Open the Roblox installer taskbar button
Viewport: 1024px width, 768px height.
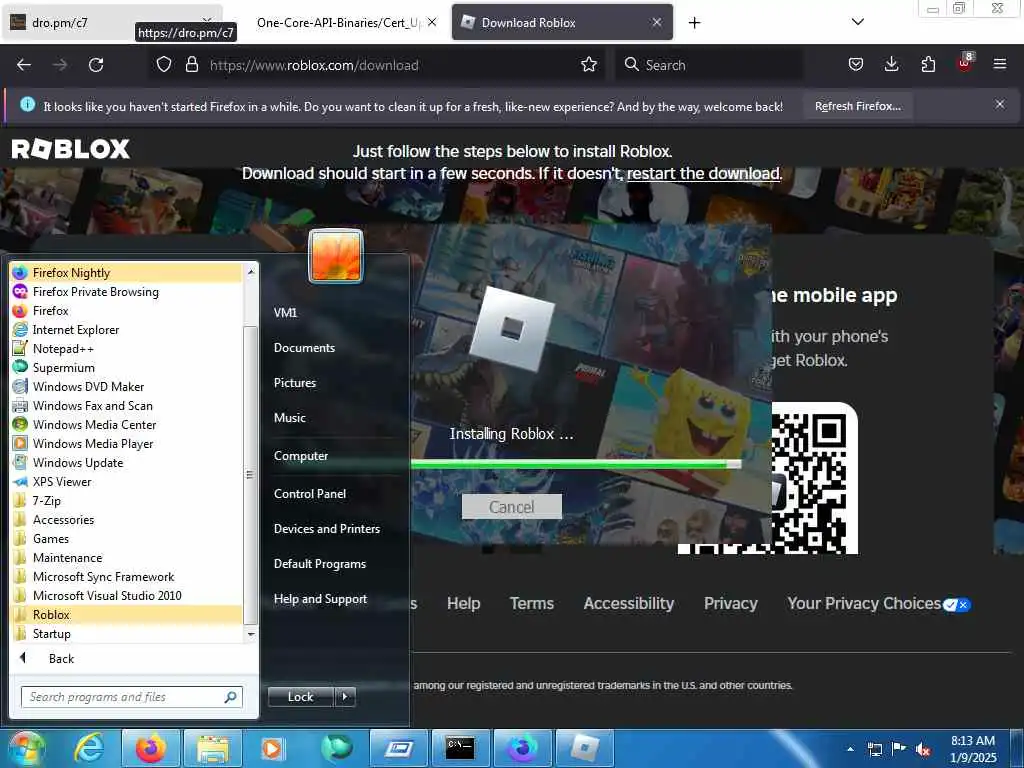tap(585, 748)
